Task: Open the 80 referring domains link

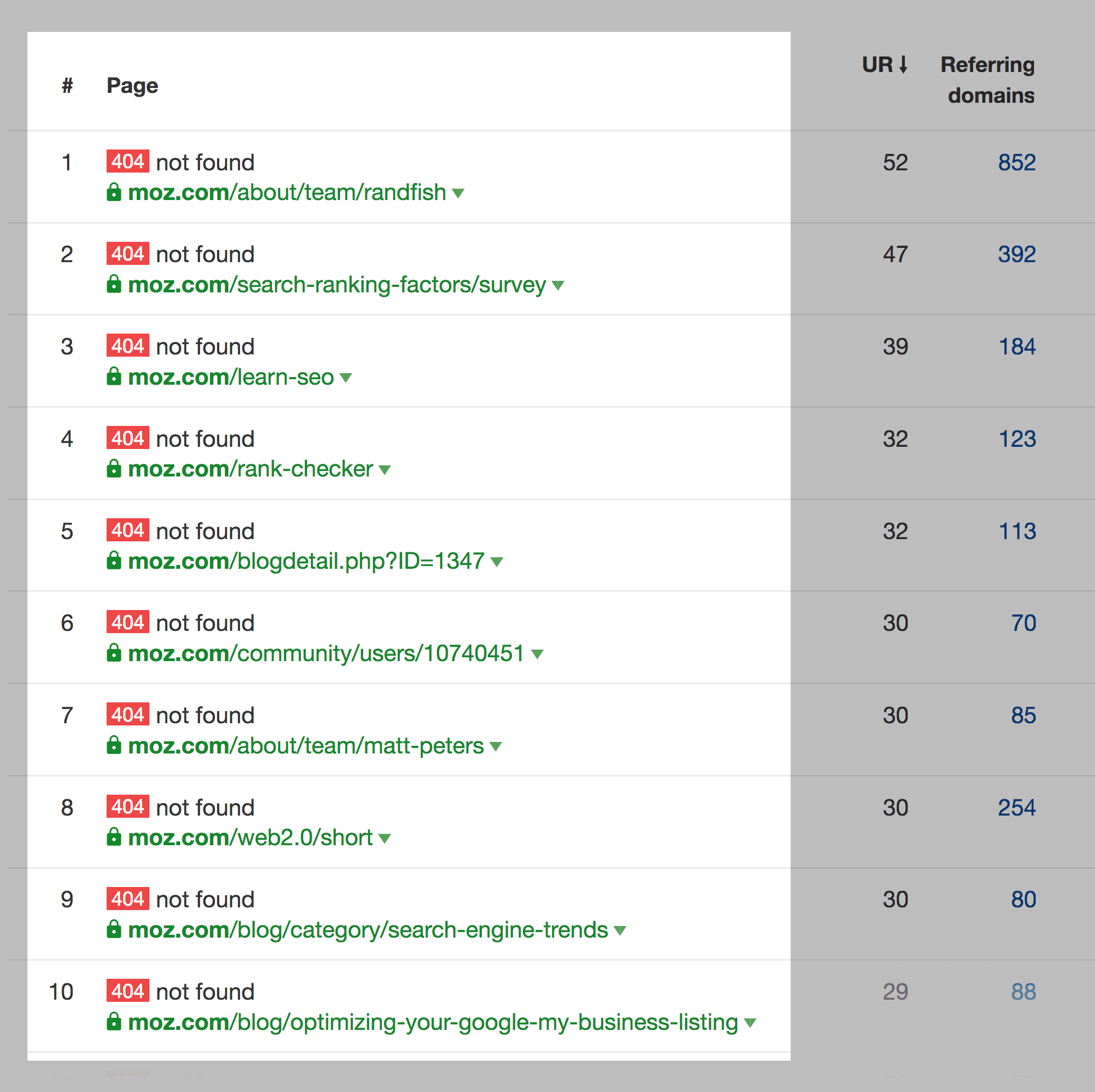Action: (x=1024, y=899)
